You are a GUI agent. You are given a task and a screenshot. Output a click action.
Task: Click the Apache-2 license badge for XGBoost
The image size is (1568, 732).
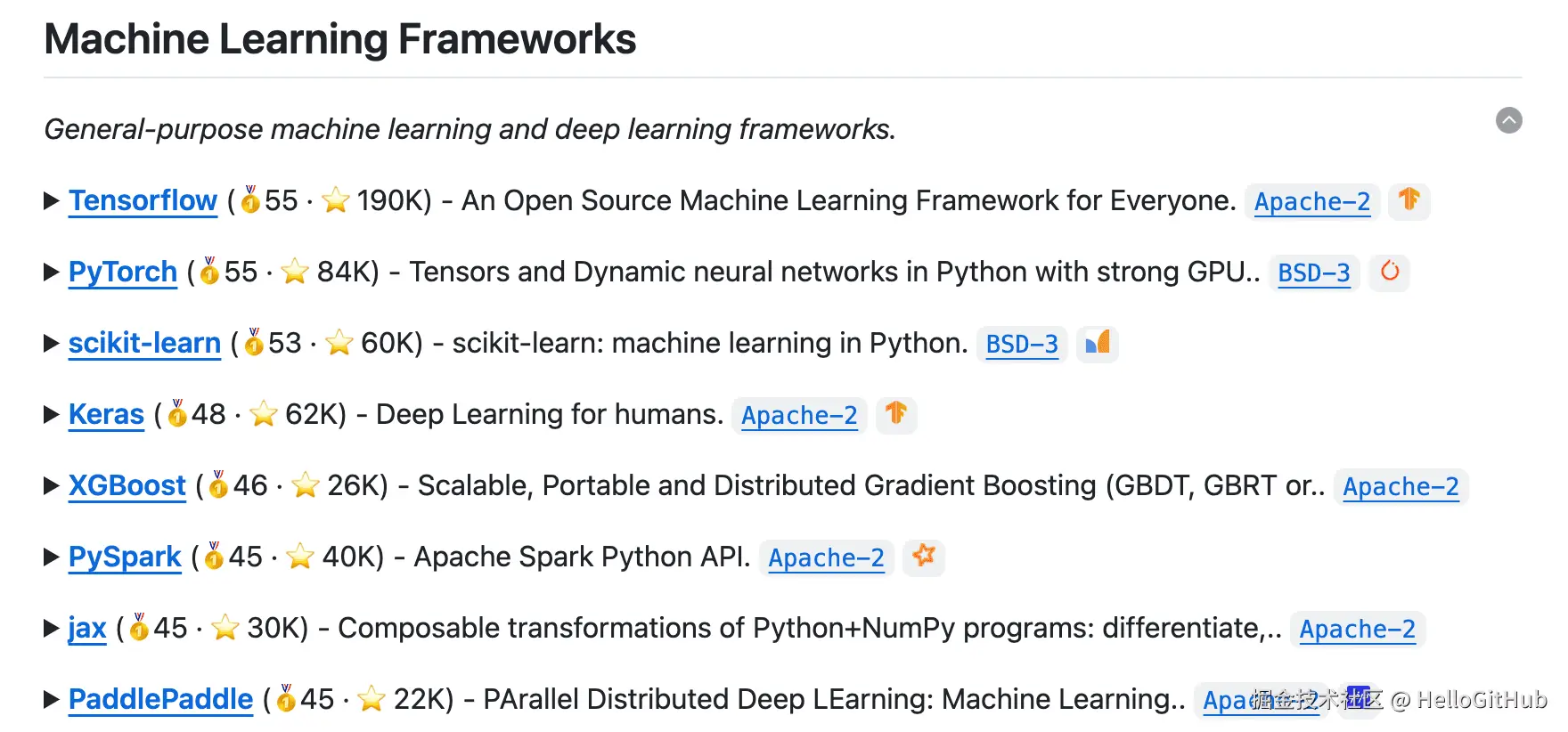click(1401, 486)
